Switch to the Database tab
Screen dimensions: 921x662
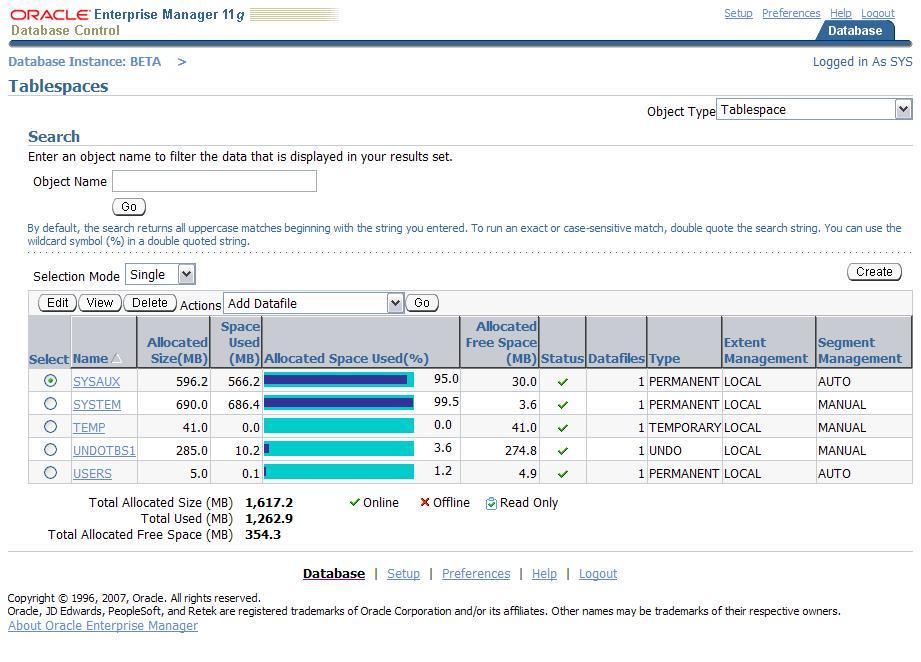tap(854, 31)
